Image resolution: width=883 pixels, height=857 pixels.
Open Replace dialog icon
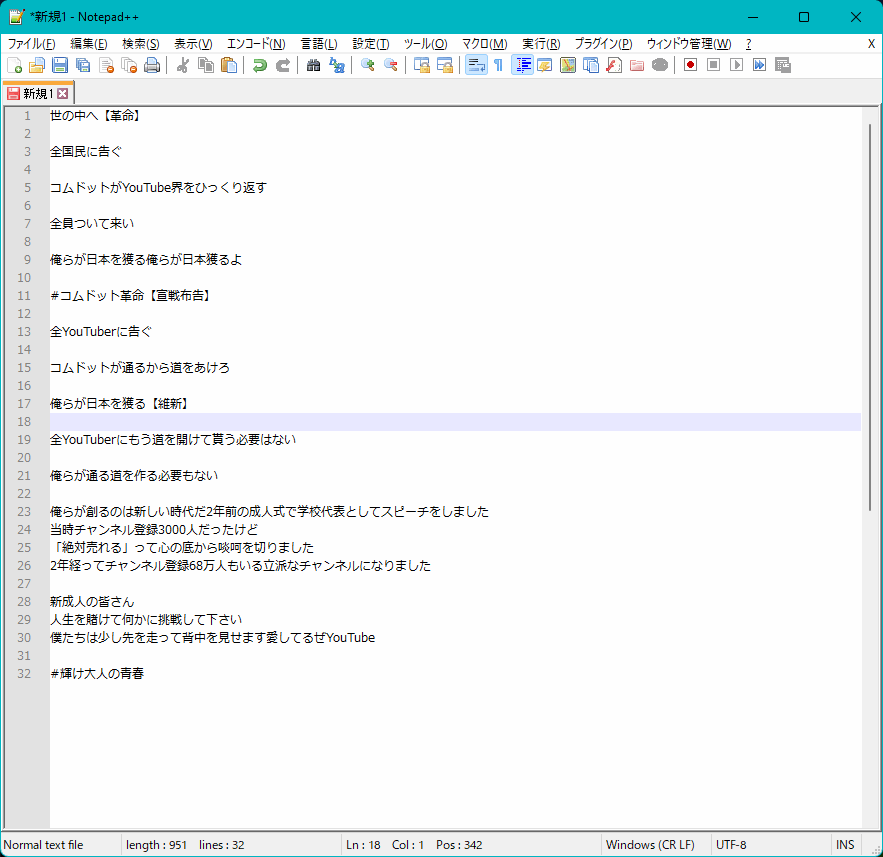coord(336,65)
